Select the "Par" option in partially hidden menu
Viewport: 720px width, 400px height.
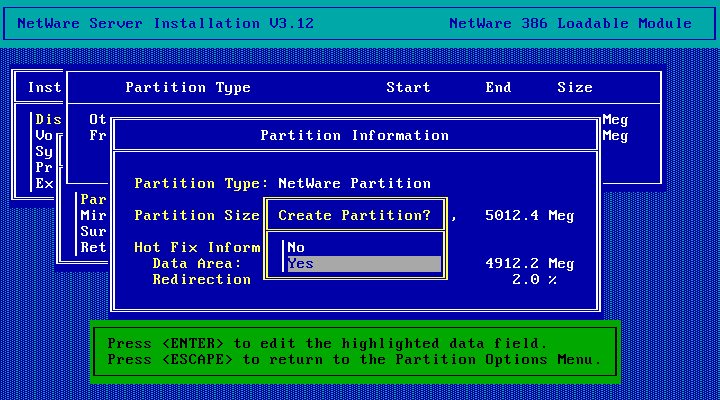click(x=93, y=199)
